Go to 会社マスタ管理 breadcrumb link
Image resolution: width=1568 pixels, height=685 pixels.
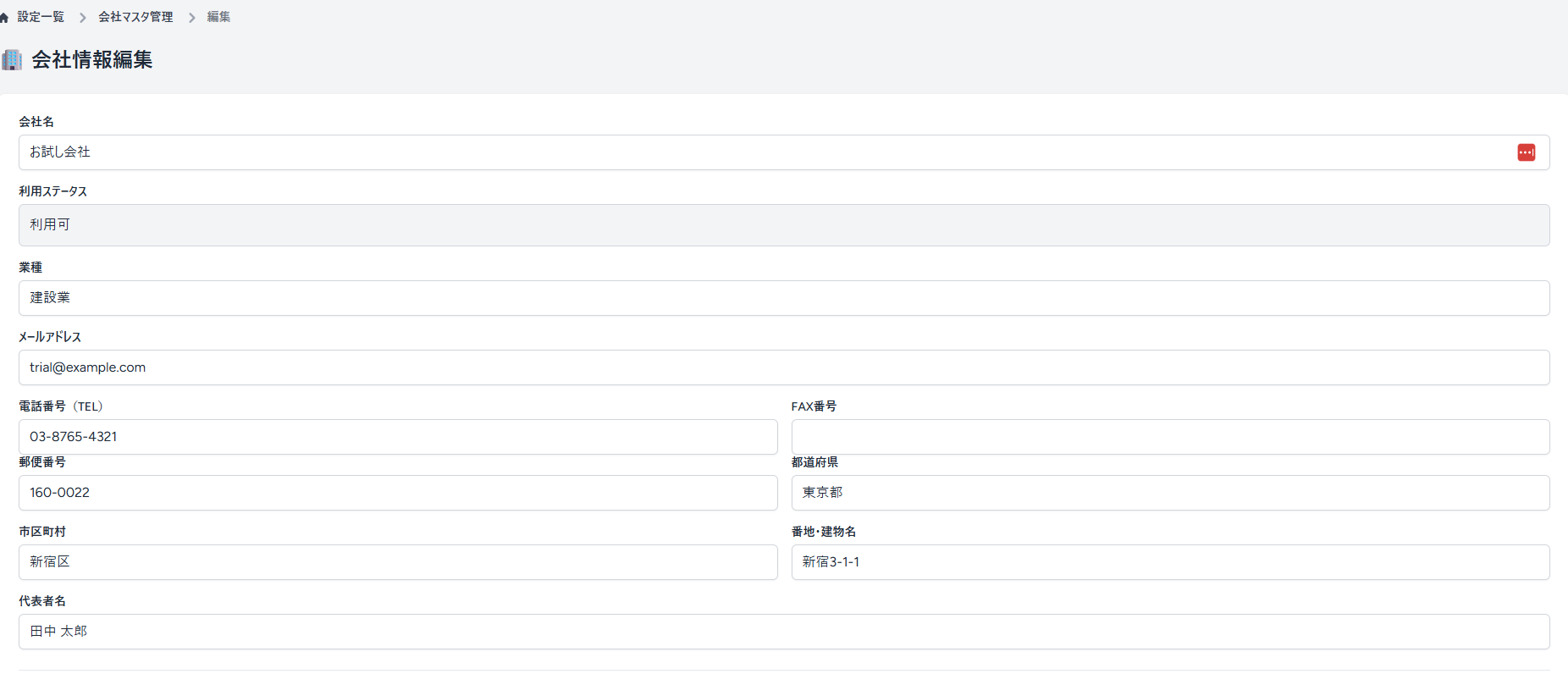click(x=135, y=17)
